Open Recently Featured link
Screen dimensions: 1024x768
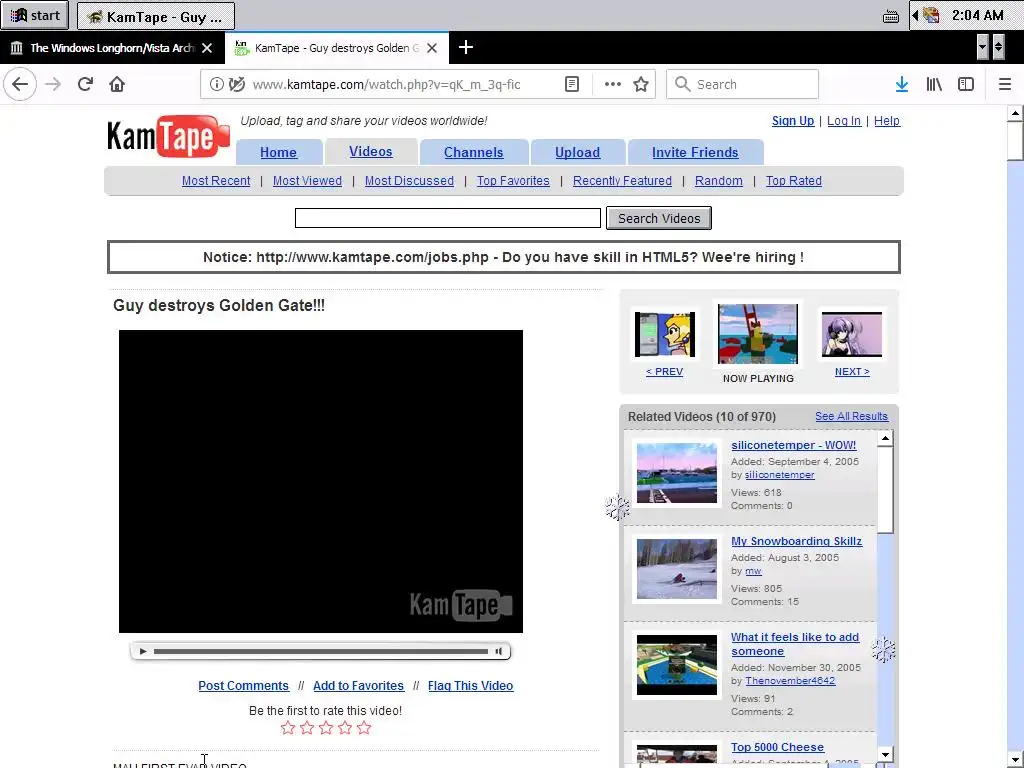(x=622, y=181)
